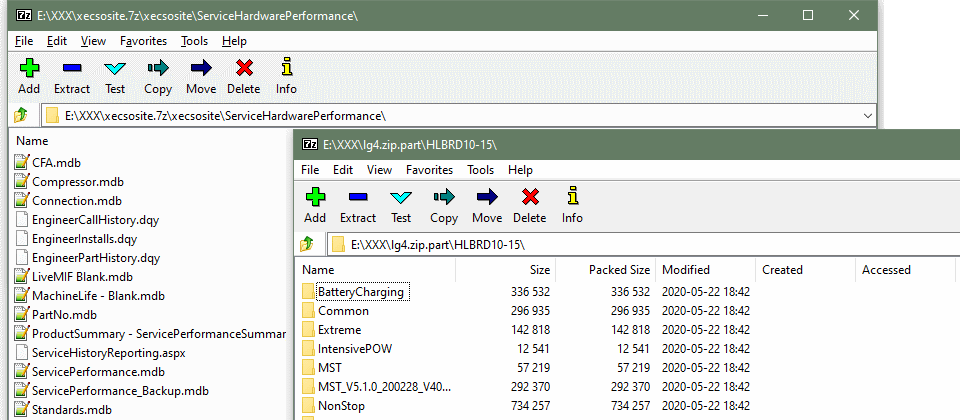Click the Extreme folder icon
The height and width of the screenshot is (420, 960).
coord(309,329)
